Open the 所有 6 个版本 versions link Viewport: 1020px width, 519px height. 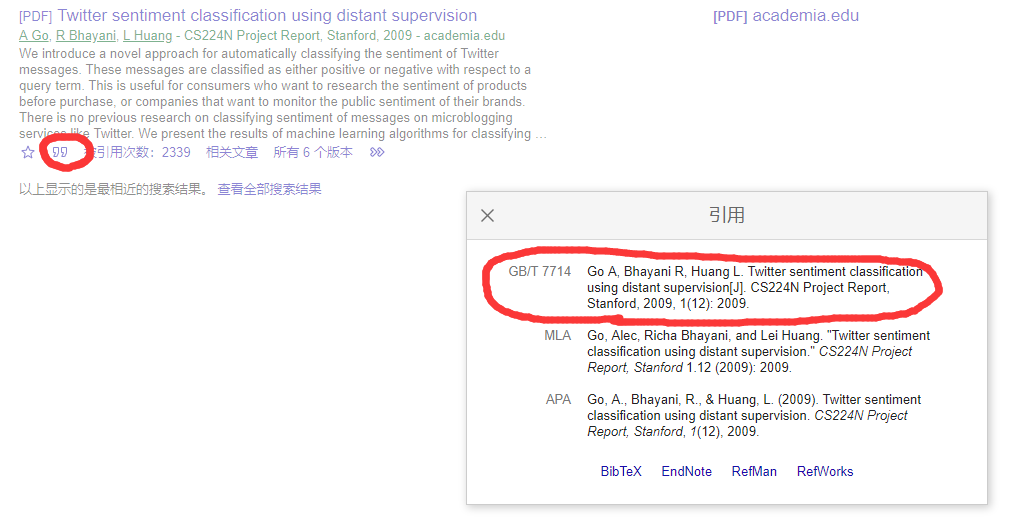(313, 152)
